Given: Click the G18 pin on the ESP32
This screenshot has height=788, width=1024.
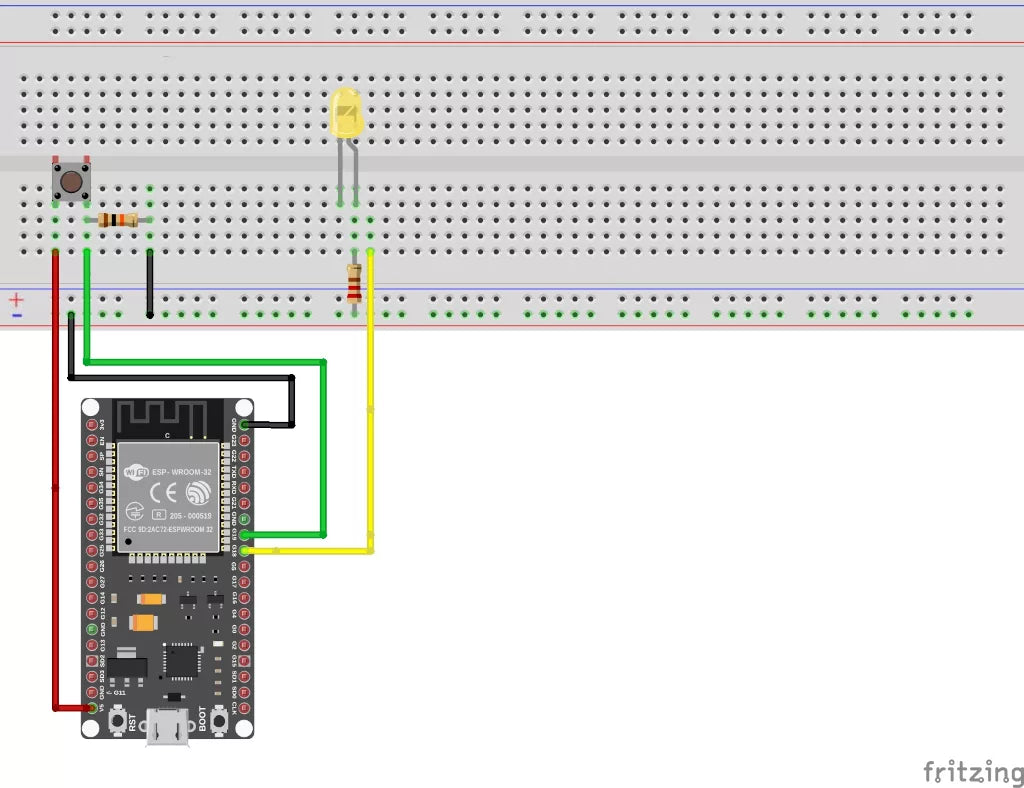Looking at the screenshot, I should click(x=245, y=550).
